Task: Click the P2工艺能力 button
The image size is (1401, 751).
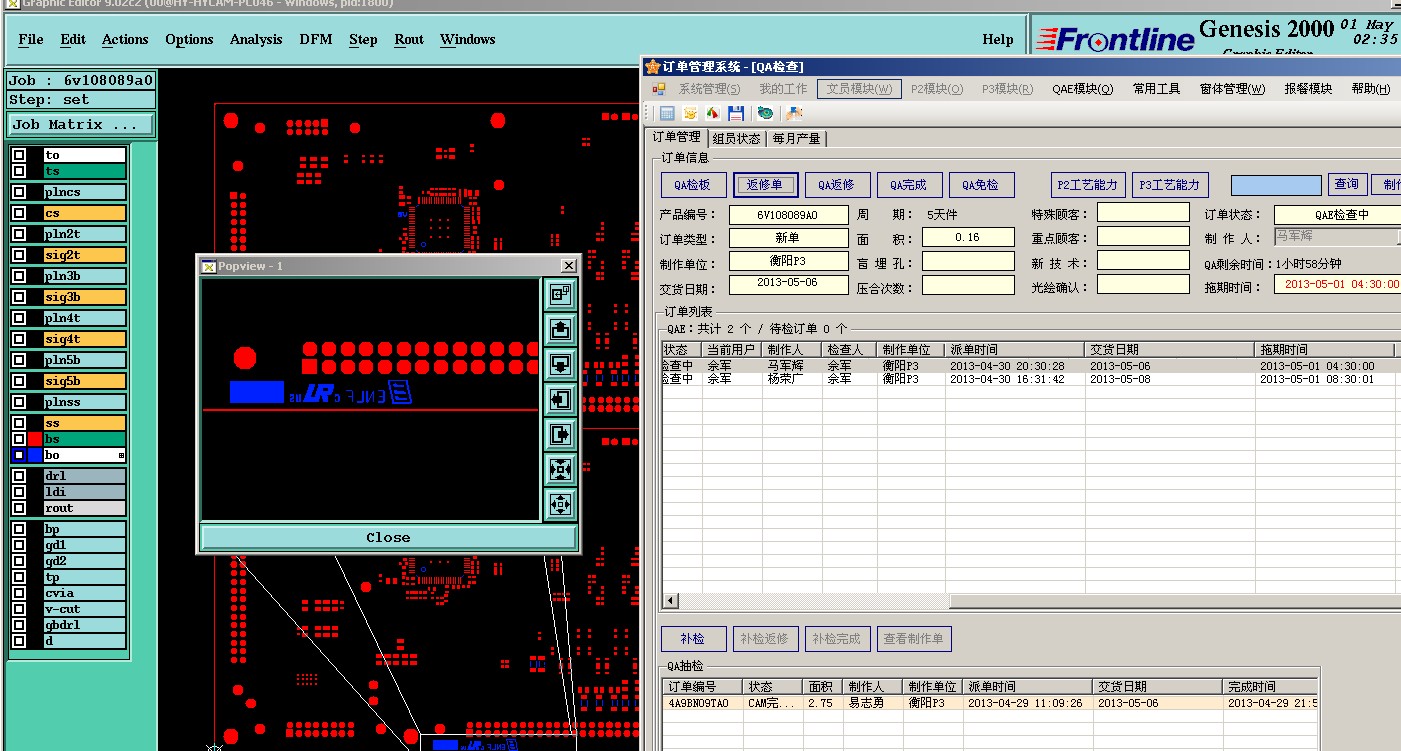Action: point(1089,185)
